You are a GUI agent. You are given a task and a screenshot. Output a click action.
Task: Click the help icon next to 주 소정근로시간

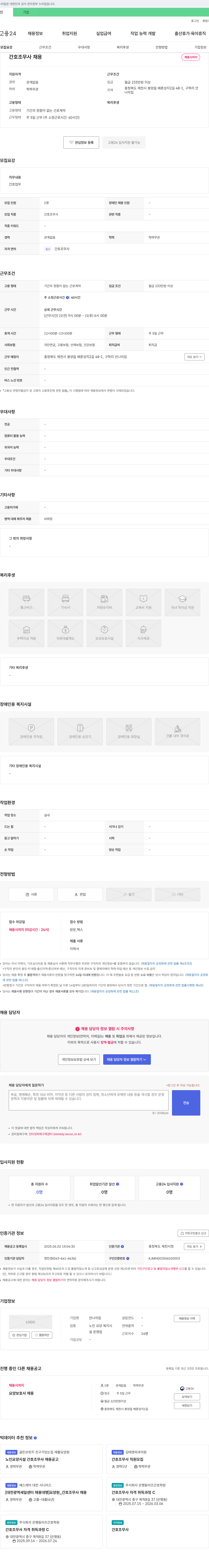[68, 298]
